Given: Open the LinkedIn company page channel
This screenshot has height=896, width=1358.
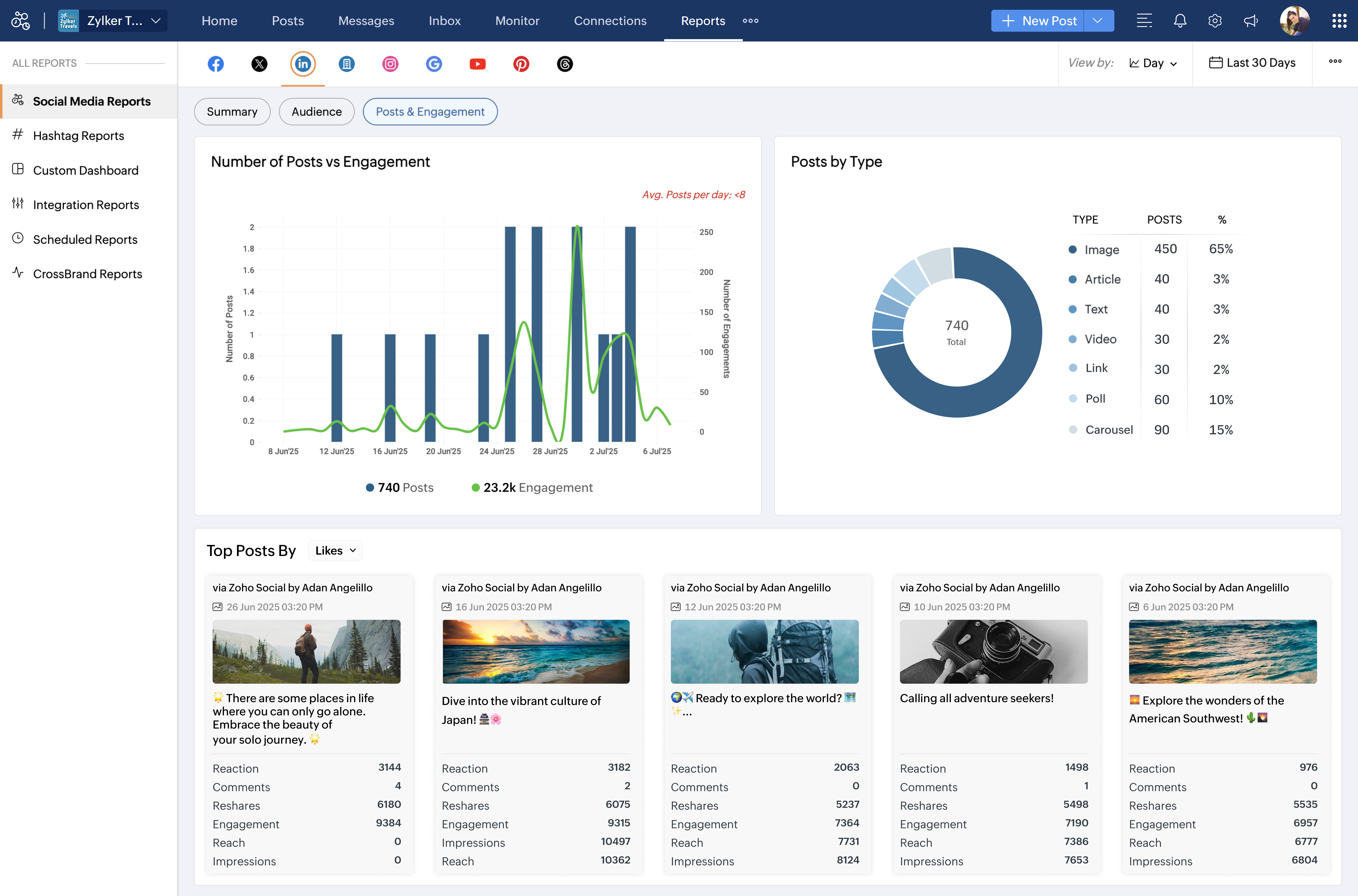Looking at the screenshot, I should pyautogui.click(x=347, y=64).
